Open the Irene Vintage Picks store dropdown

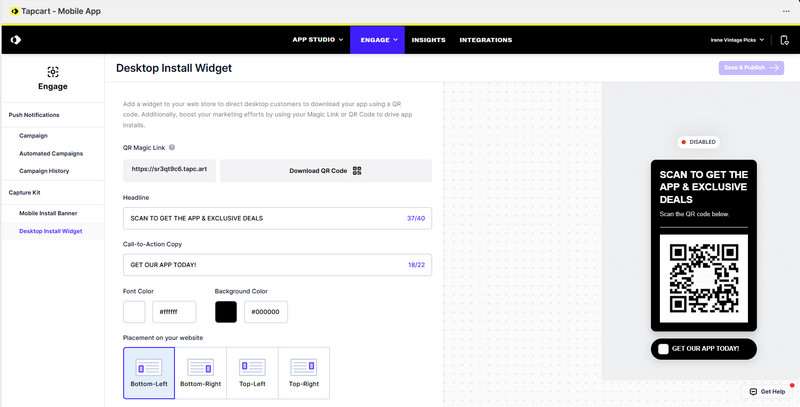(x=737, y=40)
